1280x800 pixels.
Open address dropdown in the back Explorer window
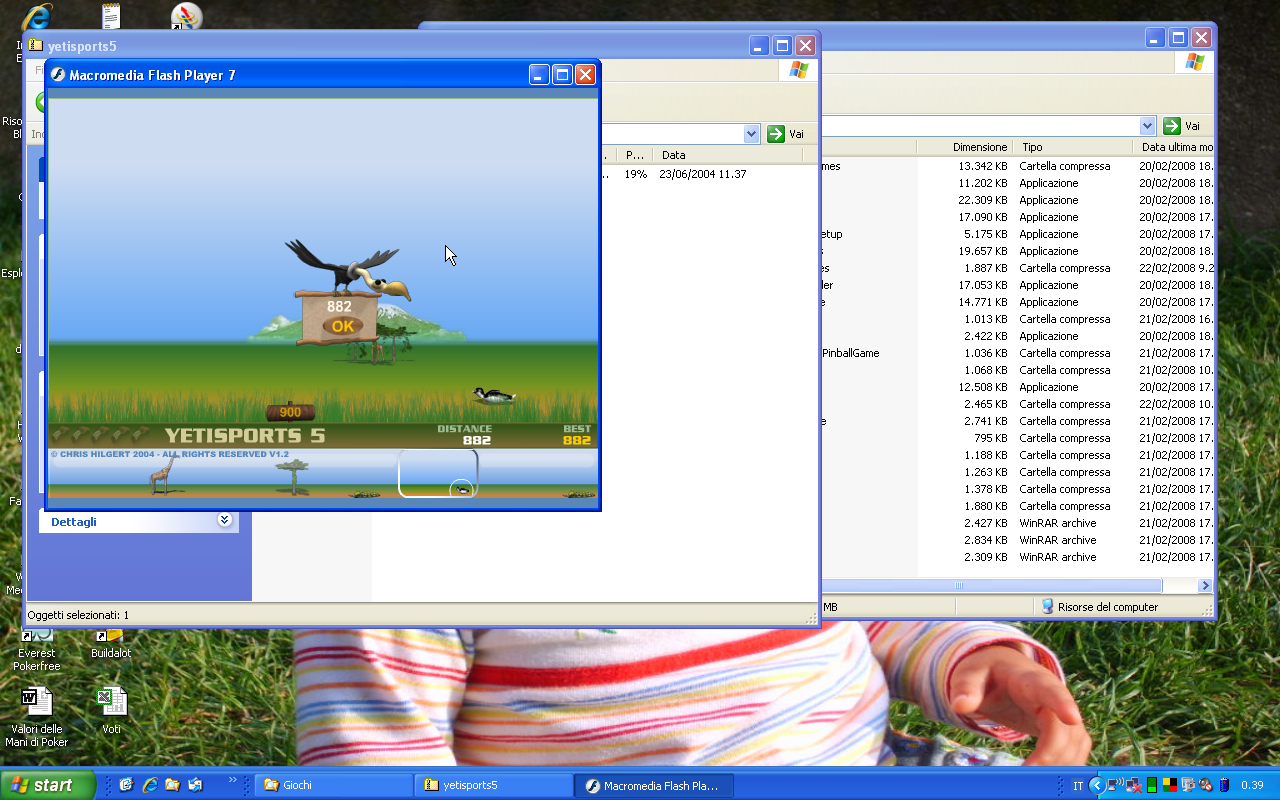1148,126
